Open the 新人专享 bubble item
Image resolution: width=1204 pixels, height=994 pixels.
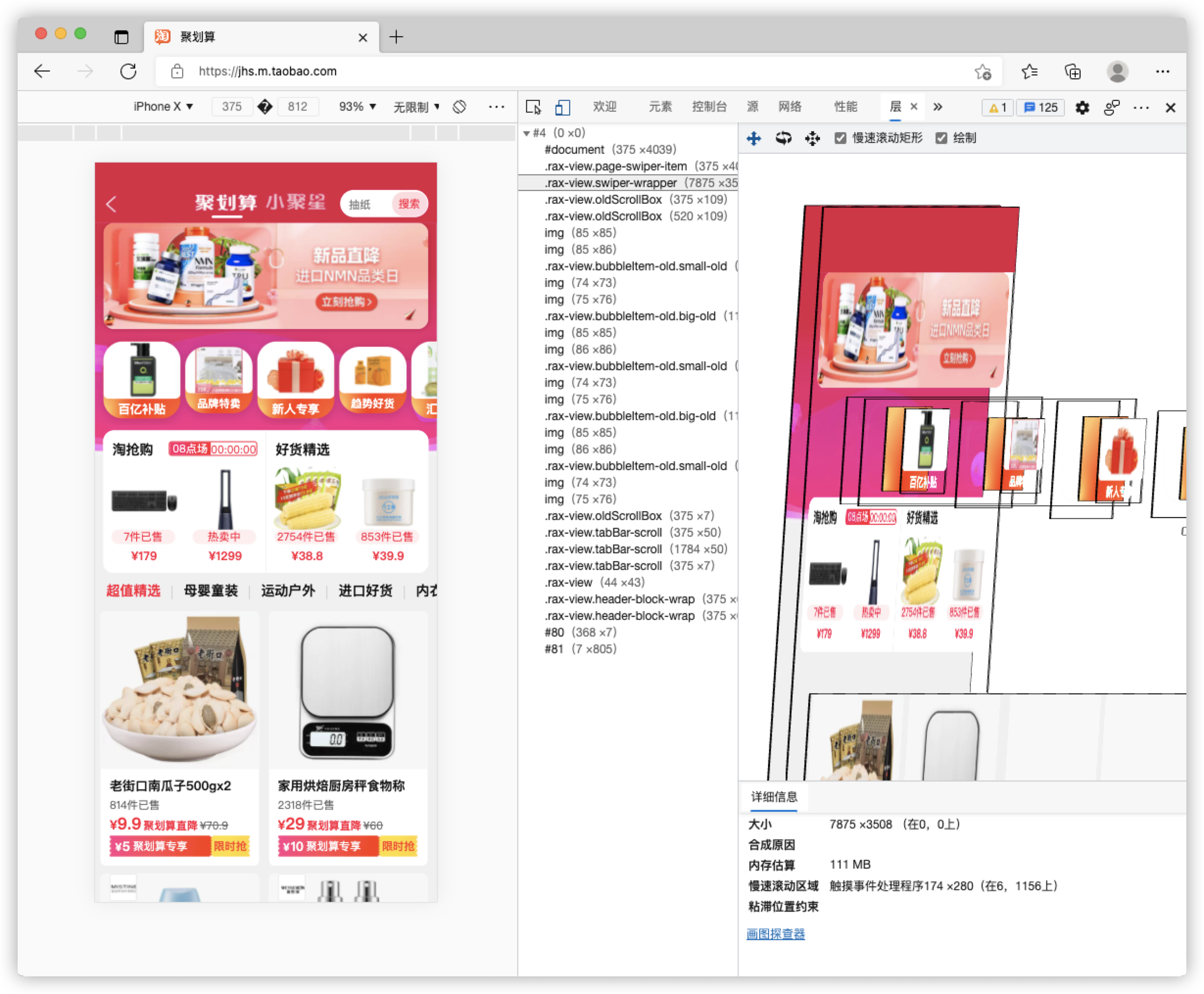pos(295,380)
